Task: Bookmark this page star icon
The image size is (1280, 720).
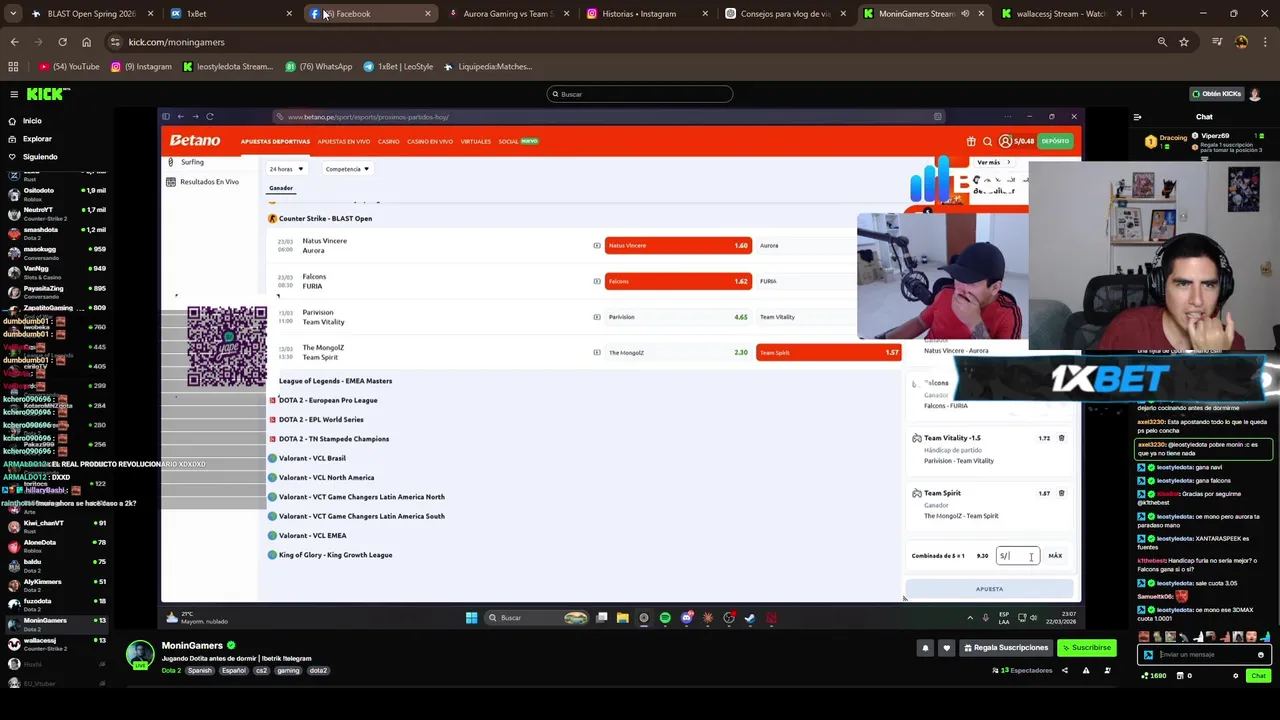Action: coord(1184,42)
